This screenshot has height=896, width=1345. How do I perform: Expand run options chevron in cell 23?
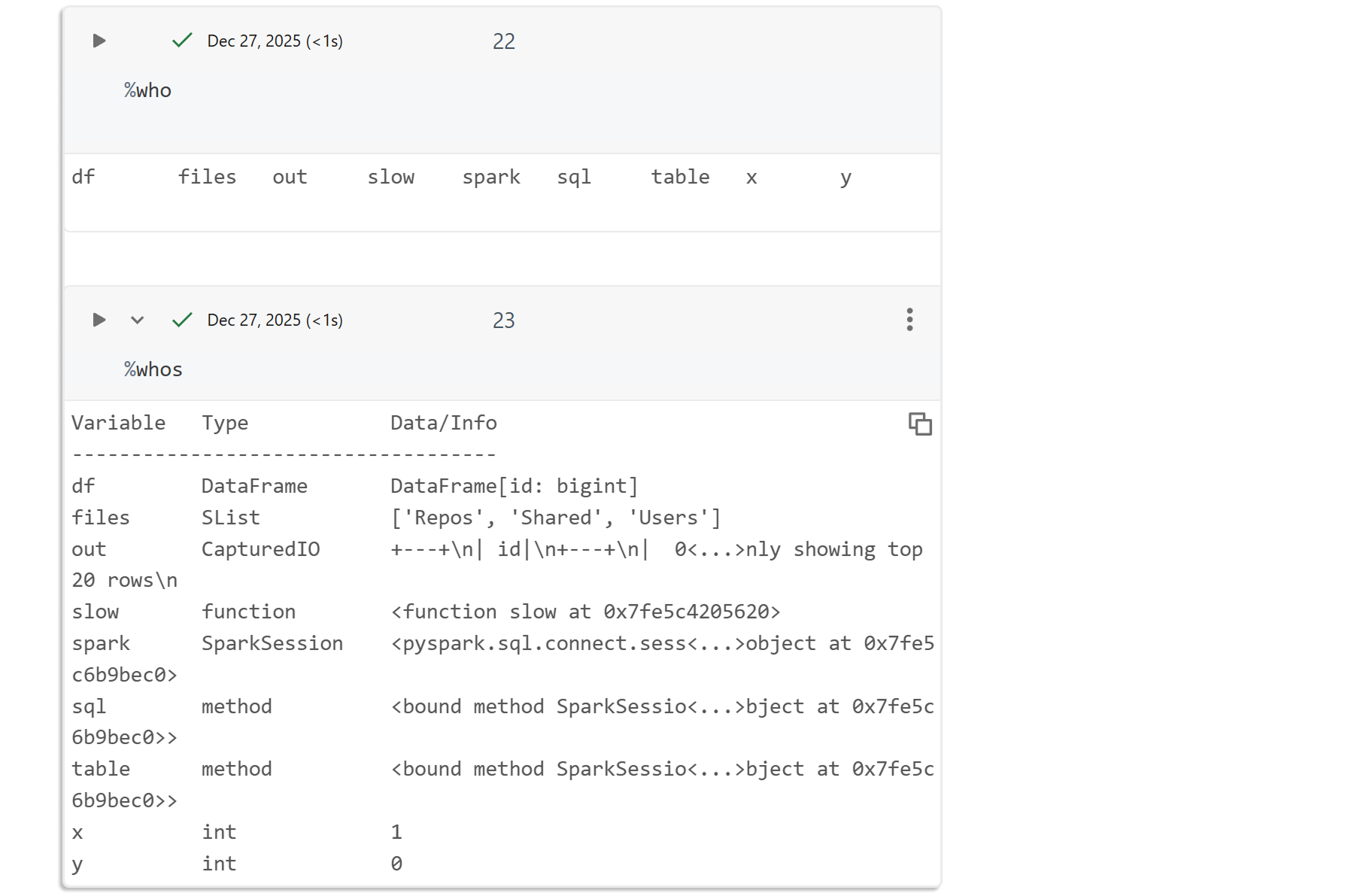(x=137, y=320)
